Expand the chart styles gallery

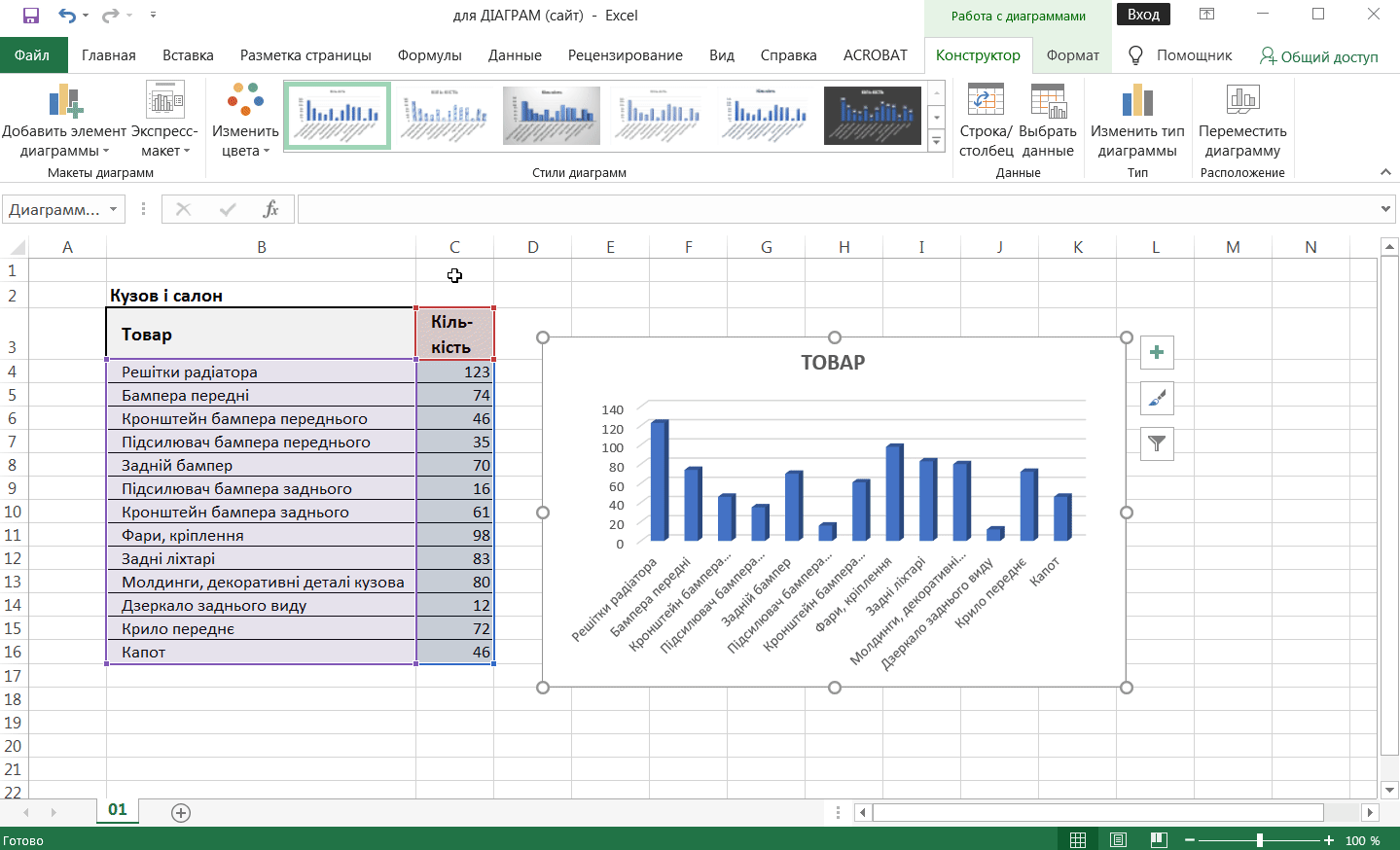coord(937,142)
